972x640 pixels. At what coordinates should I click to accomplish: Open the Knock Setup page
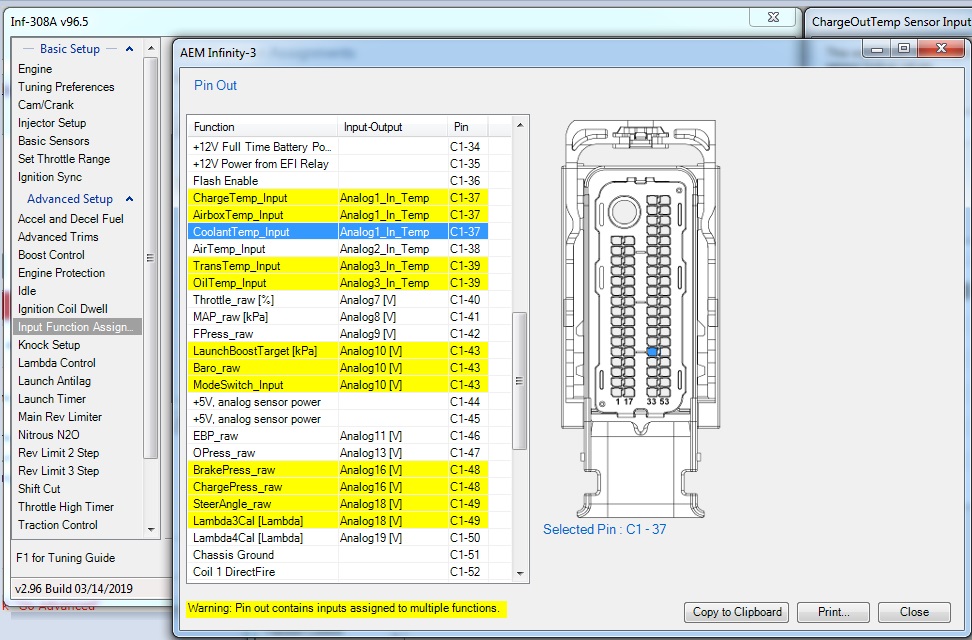[49, 345]
